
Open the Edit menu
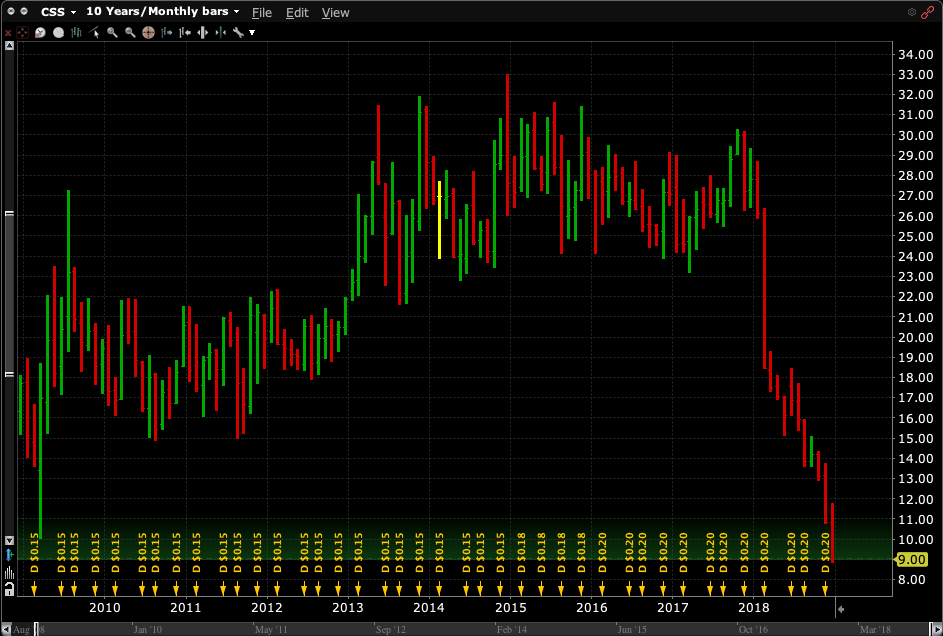[x=297, y=13]
